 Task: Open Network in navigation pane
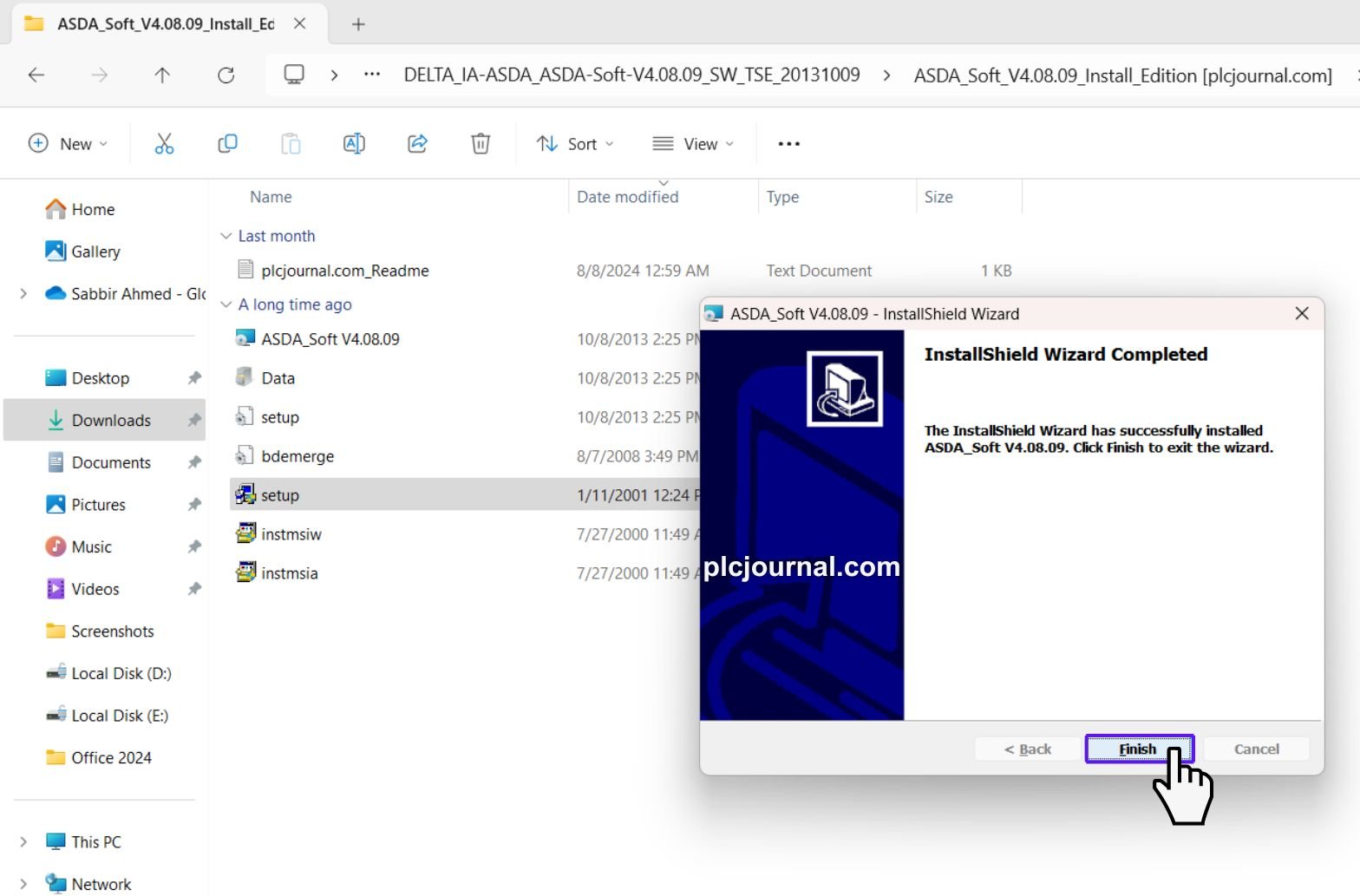click(88, 884)
